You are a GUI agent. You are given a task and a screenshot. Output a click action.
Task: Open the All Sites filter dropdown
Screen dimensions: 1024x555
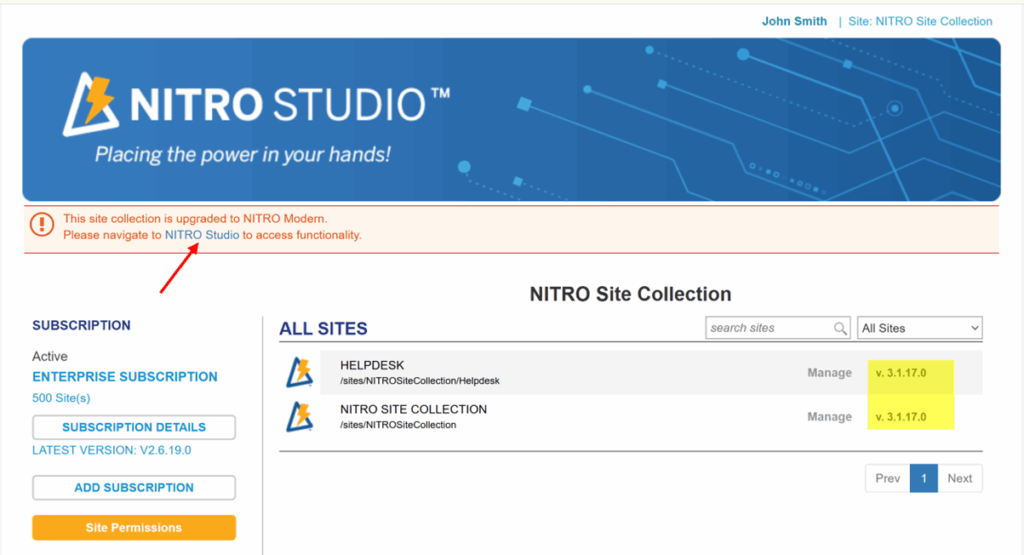[920, 328]
